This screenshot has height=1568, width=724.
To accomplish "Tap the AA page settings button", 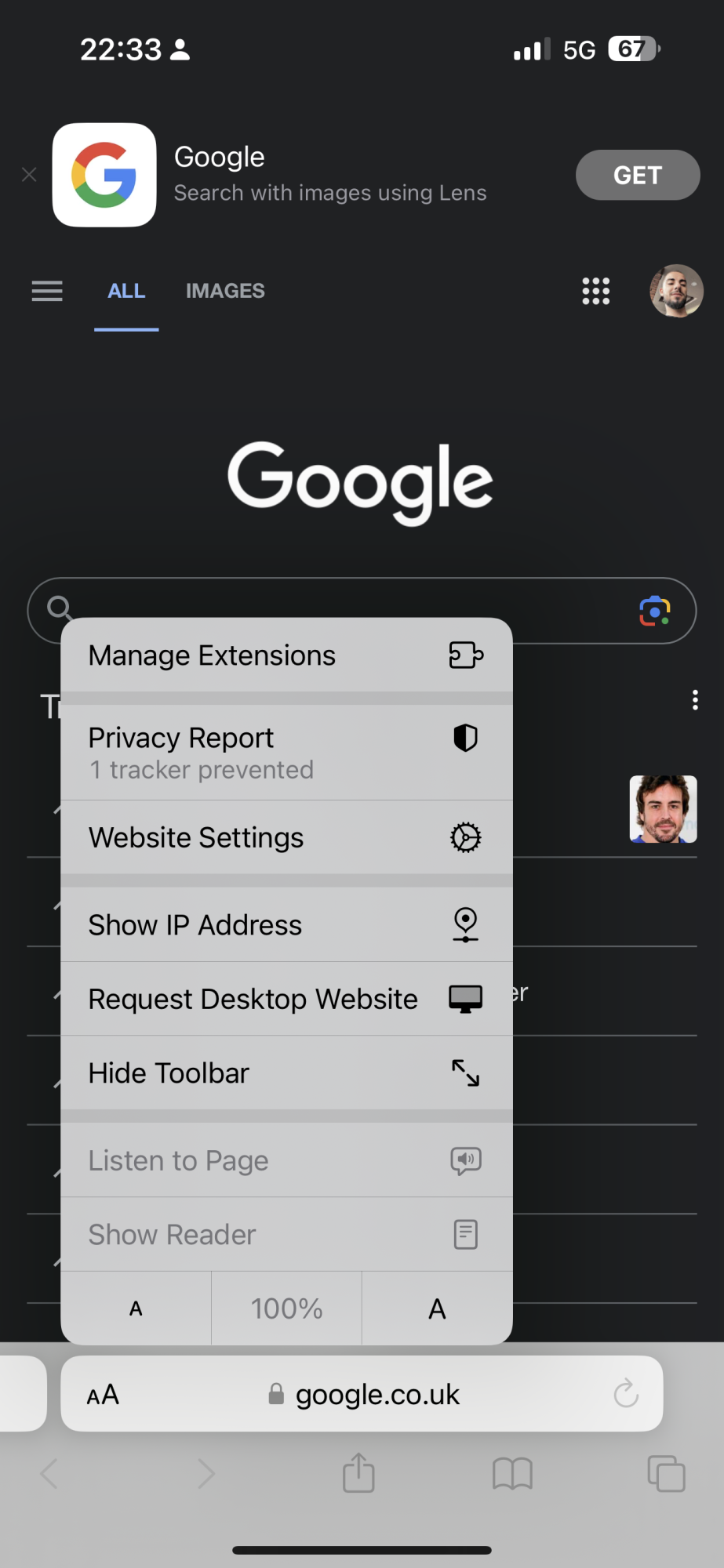I will 103,1395.
